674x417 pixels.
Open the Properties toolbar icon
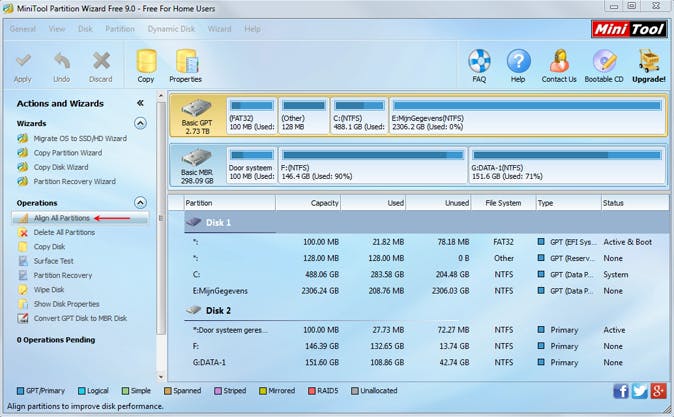(186, 61)
